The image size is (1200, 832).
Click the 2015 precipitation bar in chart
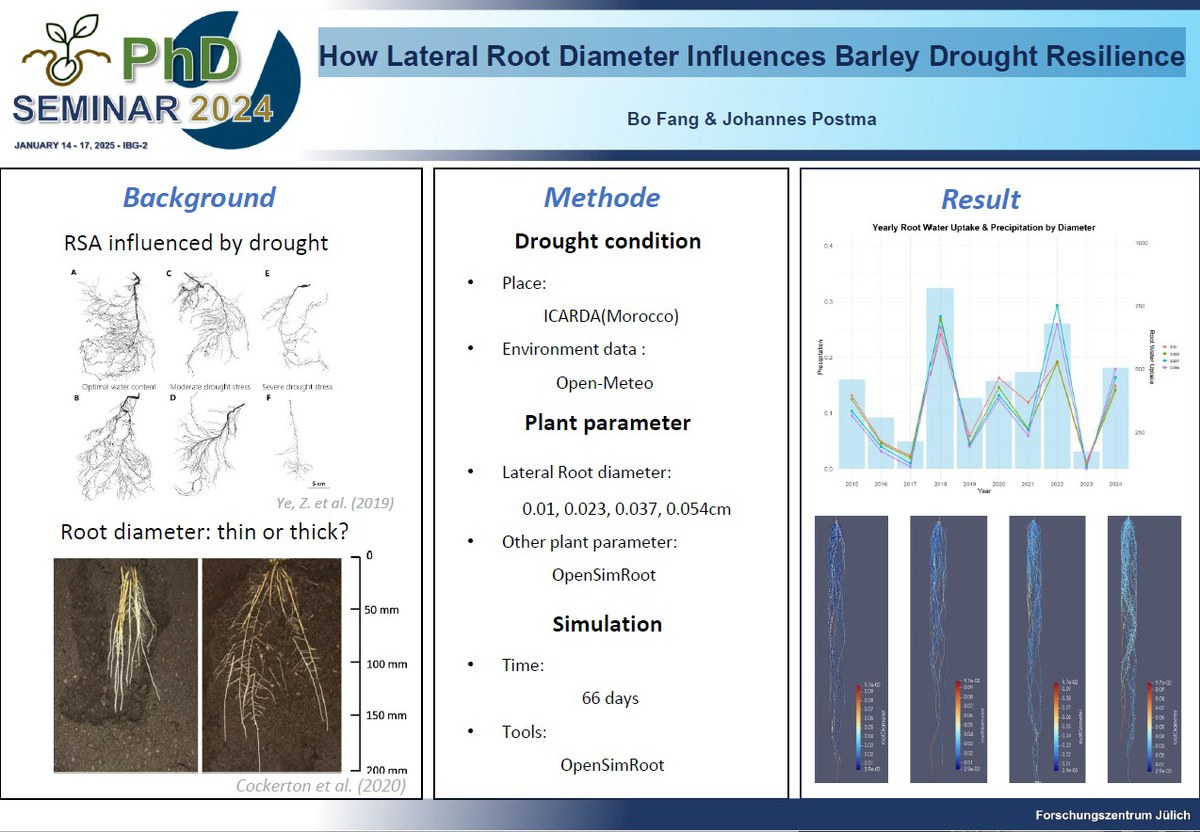851,424
